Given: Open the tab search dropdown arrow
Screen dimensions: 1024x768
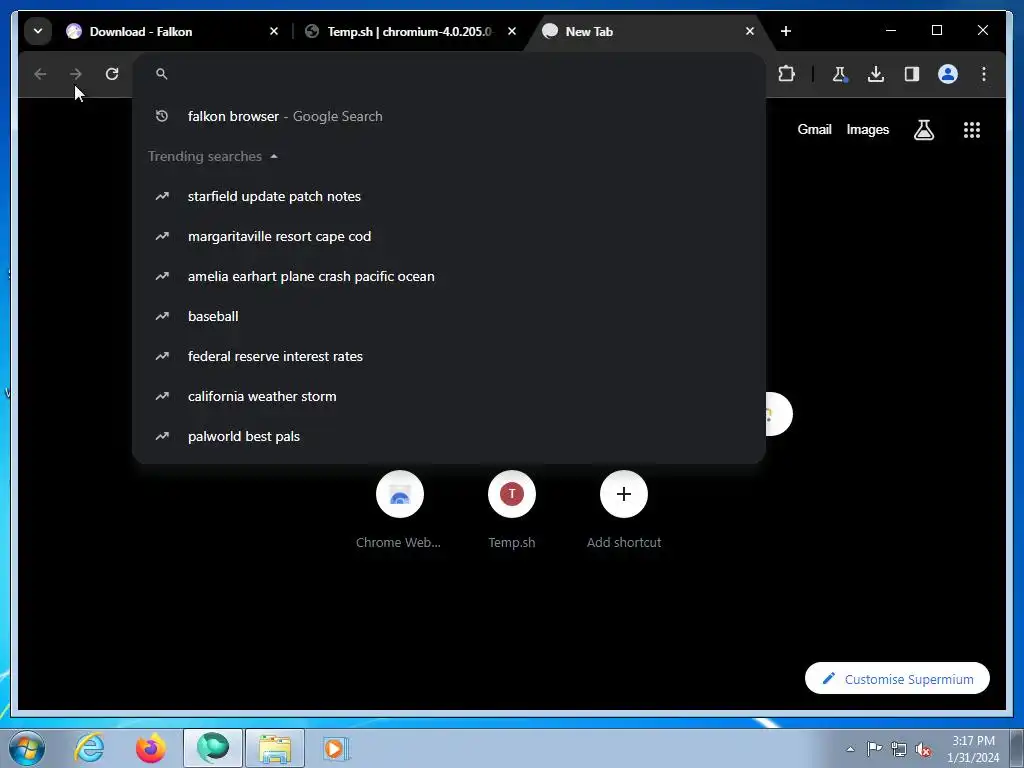Looking at the screenshot, I should pos(38,31).
